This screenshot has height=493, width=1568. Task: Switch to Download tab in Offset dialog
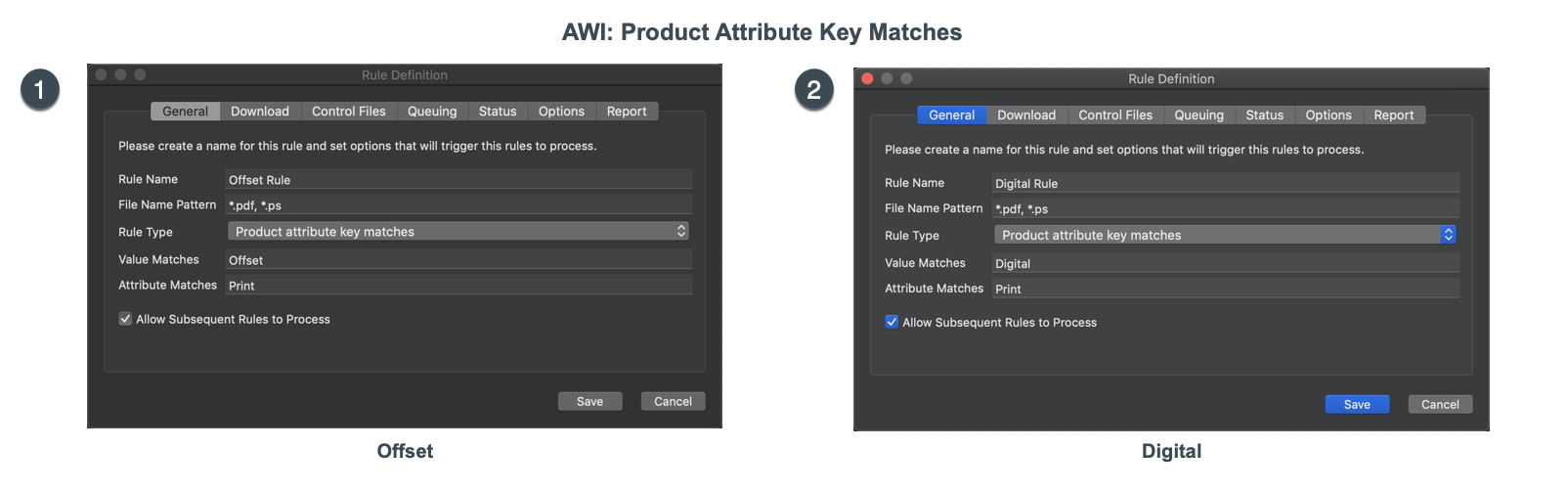[x=260, y=112]
